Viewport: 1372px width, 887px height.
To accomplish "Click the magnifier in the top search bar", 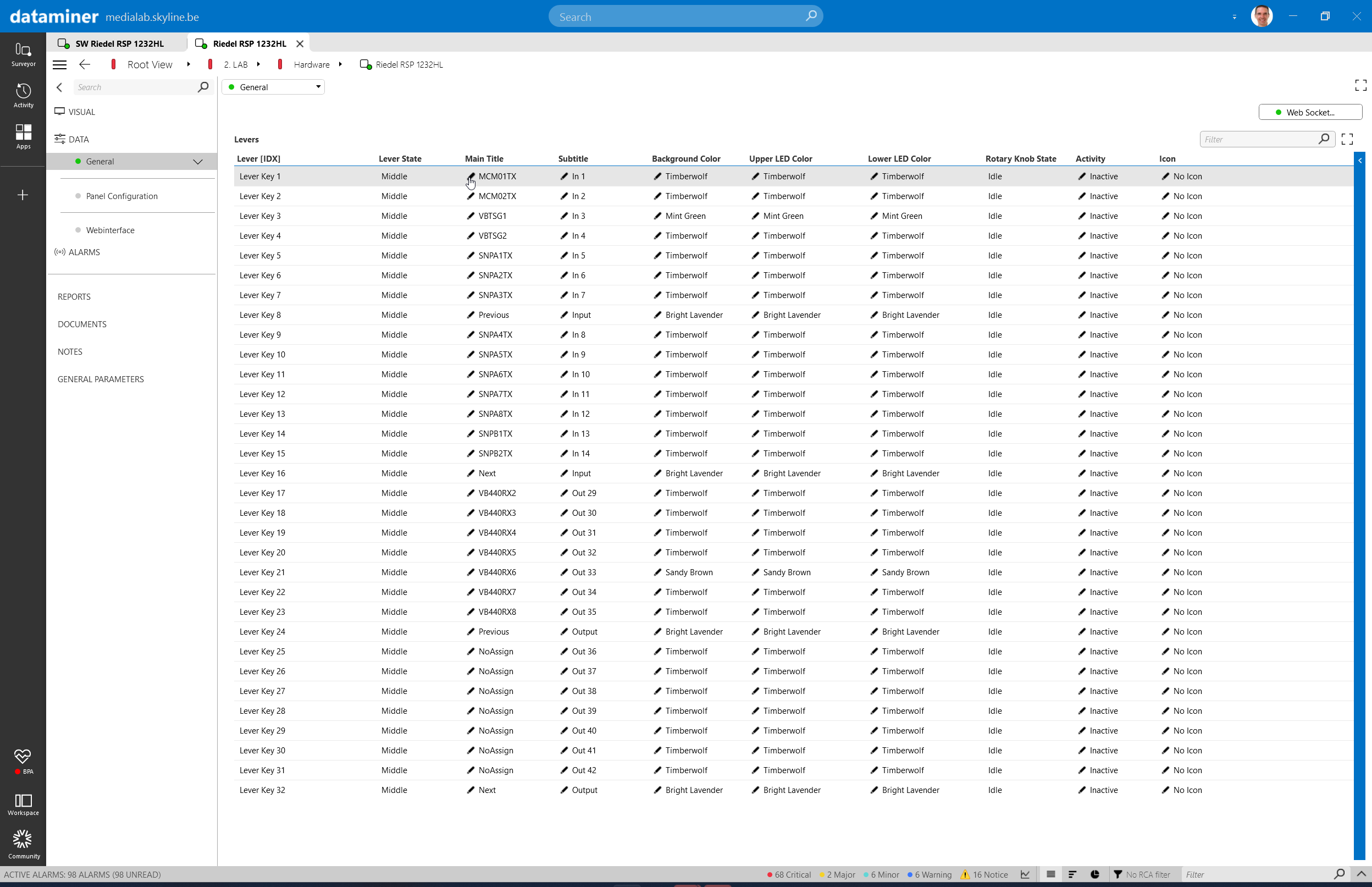I will click(x=811, y=16).
